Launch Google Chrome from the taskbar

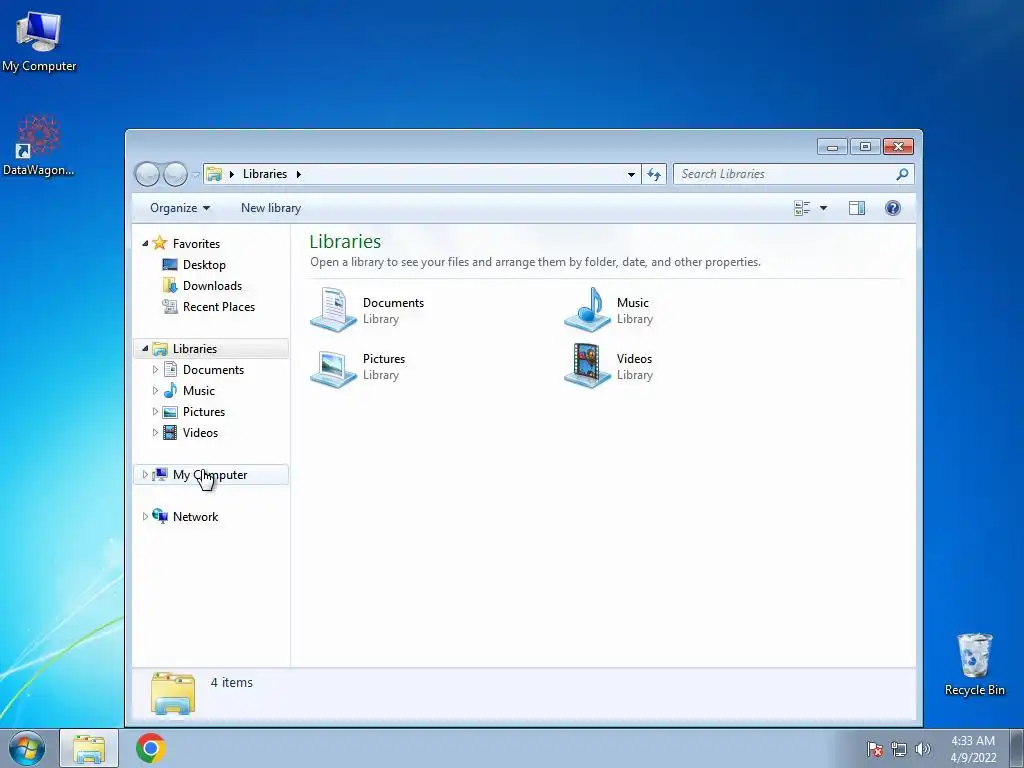151,748
